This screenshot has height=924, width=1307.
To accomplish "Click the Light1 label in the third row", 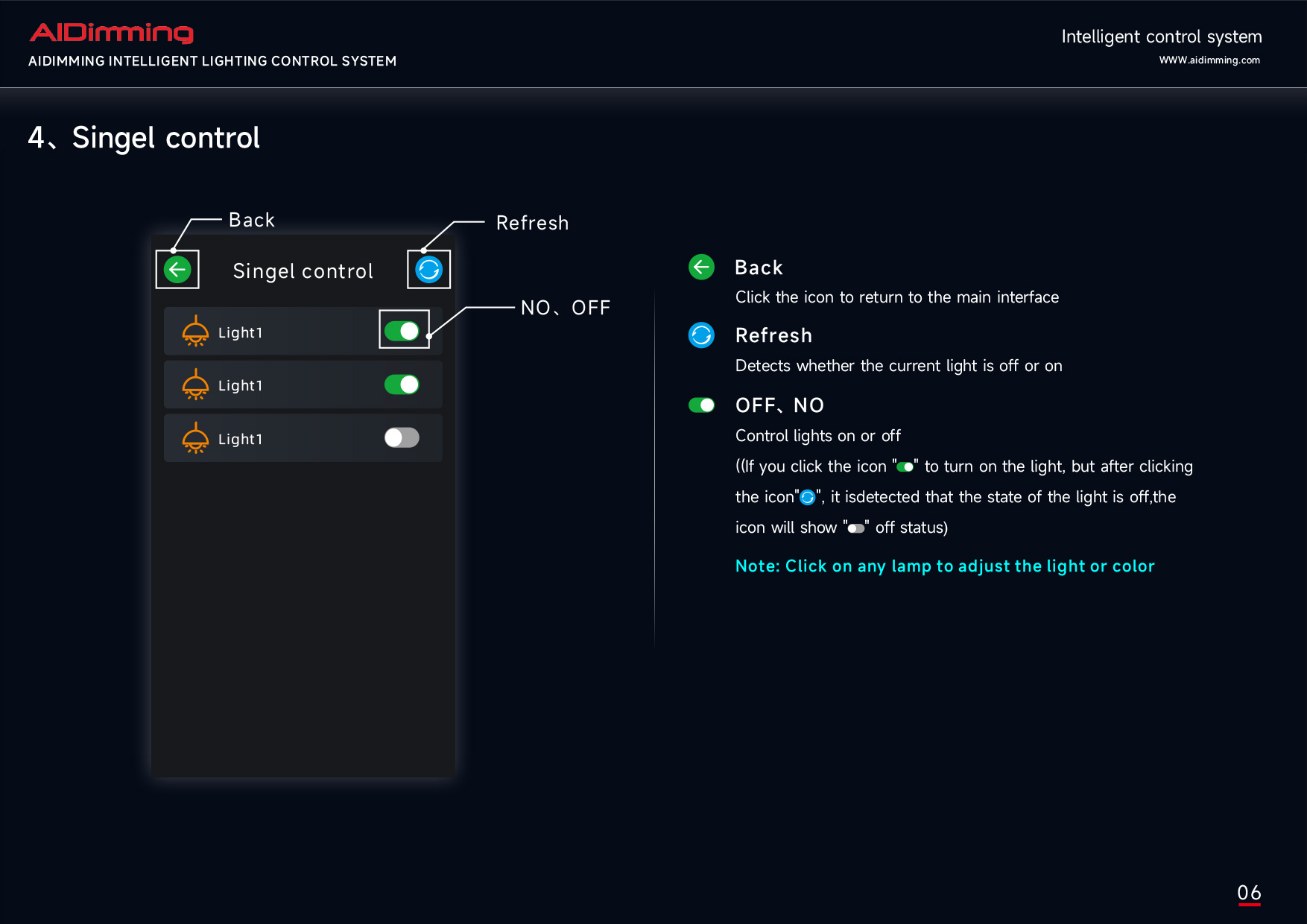I will point(240,440).
